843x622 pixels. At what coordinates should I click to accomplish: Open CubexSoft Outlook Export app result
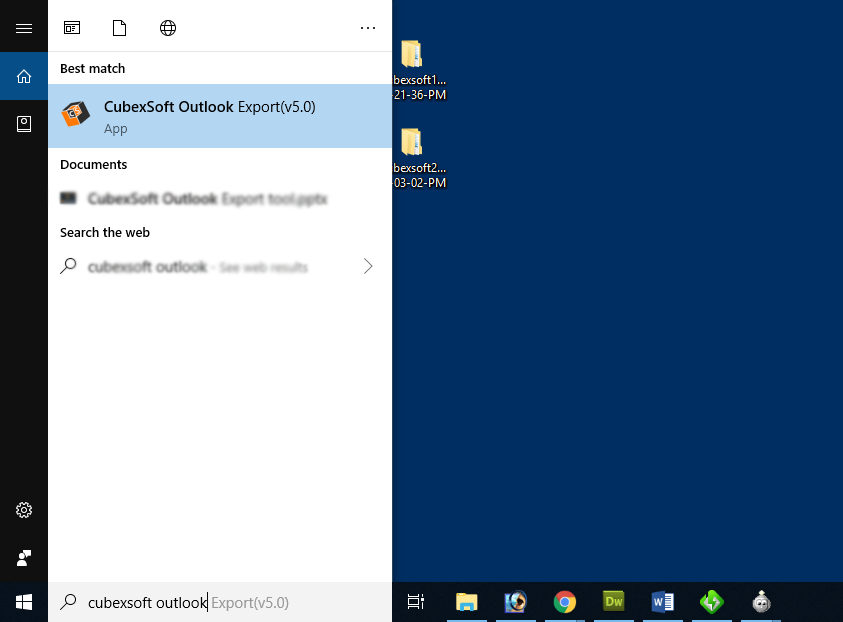210,116
